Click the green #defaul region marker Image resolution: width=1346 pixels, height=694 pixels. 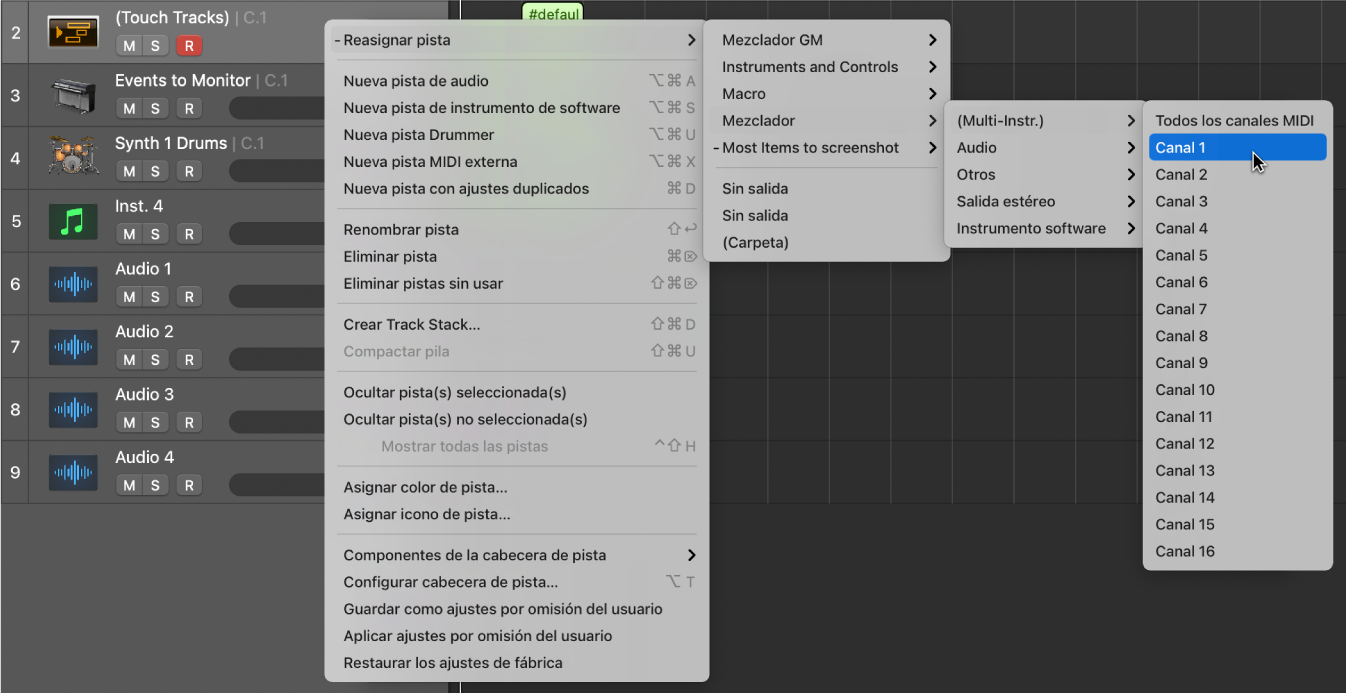552,15
